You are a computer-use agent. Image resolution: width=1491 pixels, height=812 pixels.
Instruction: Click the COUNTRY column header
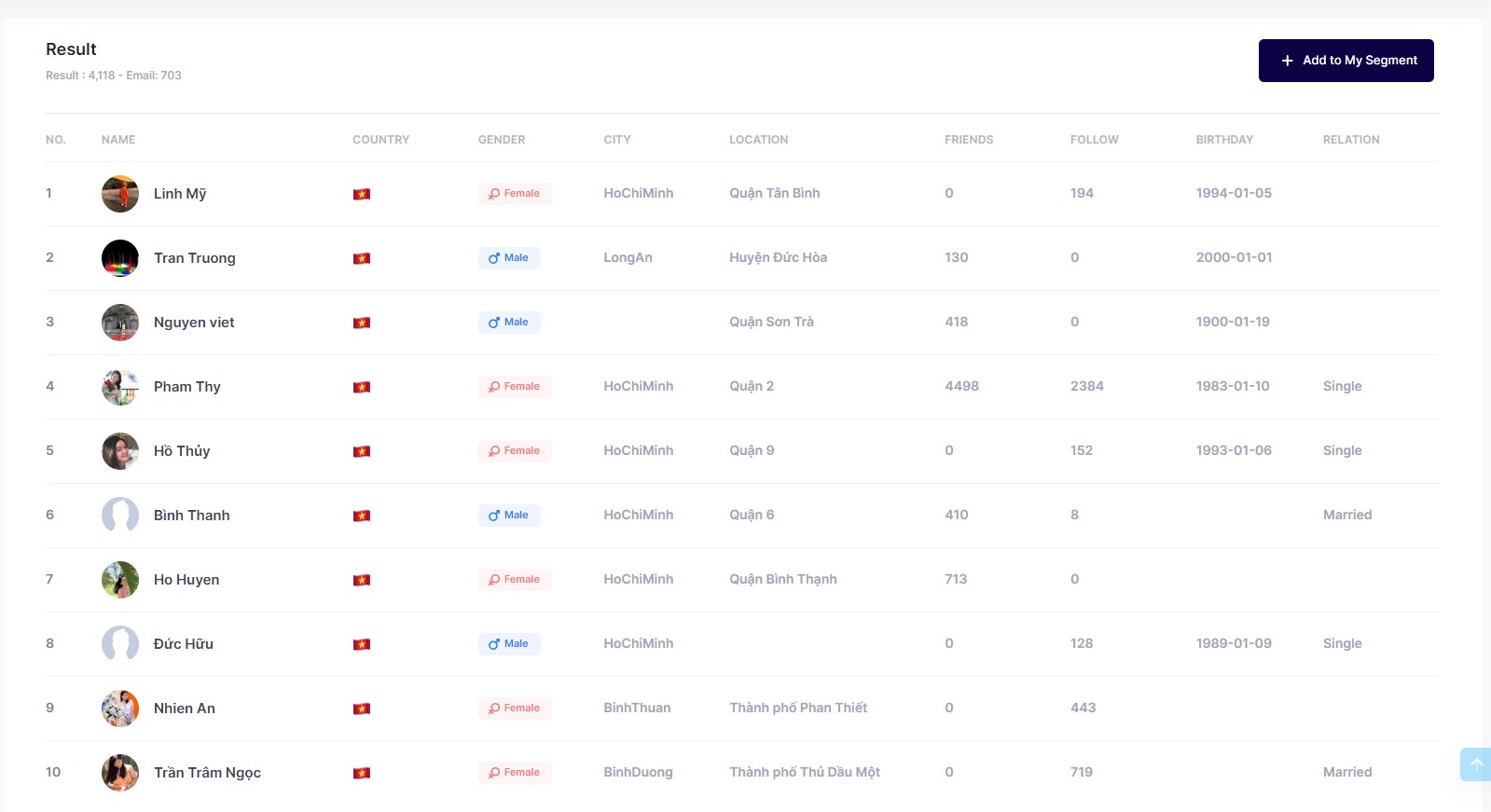[380, 140]
